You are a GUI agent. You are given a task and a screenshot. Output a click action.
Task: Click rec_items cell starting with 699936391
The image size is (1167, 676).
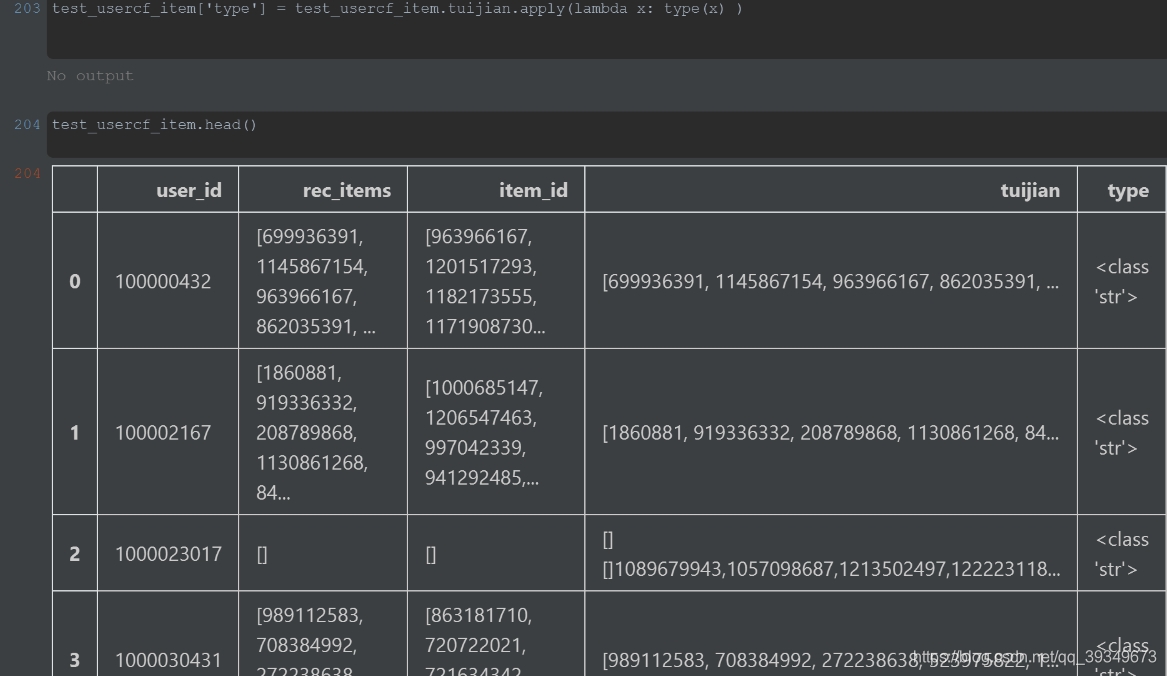point(322,281)
